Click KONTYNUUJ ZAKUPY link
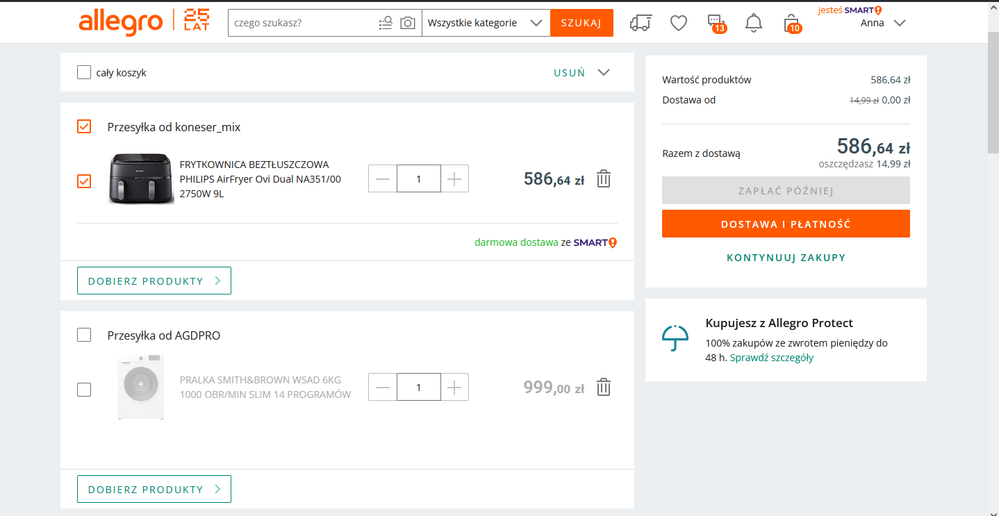The width and height of the screenshot is (999, 516). point(786,257)
